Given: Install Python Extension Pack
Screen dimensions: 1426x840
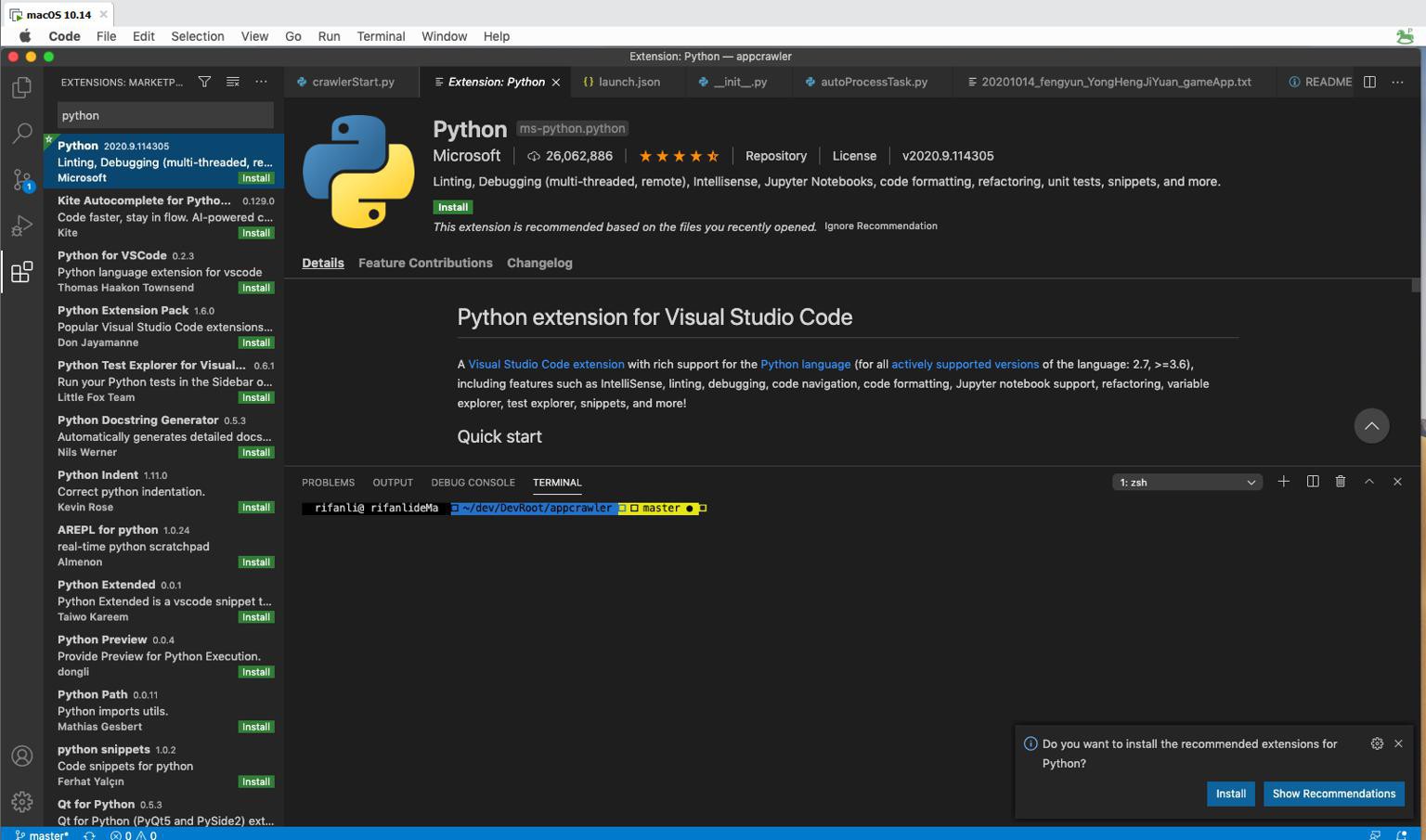Looking at the screenshot, I should (x=255, y=342).
